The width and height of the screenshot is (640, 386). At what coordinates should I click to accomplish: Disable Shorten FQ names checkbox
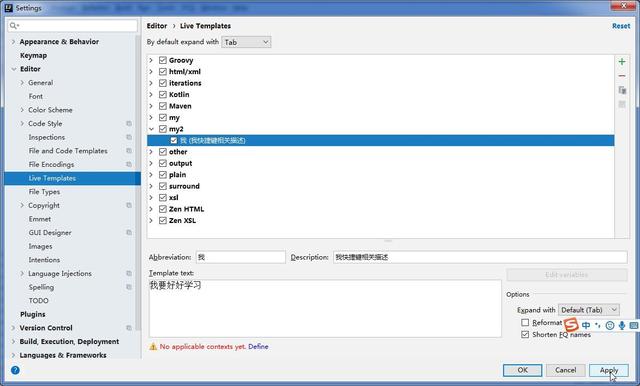(x=525, y=334)
